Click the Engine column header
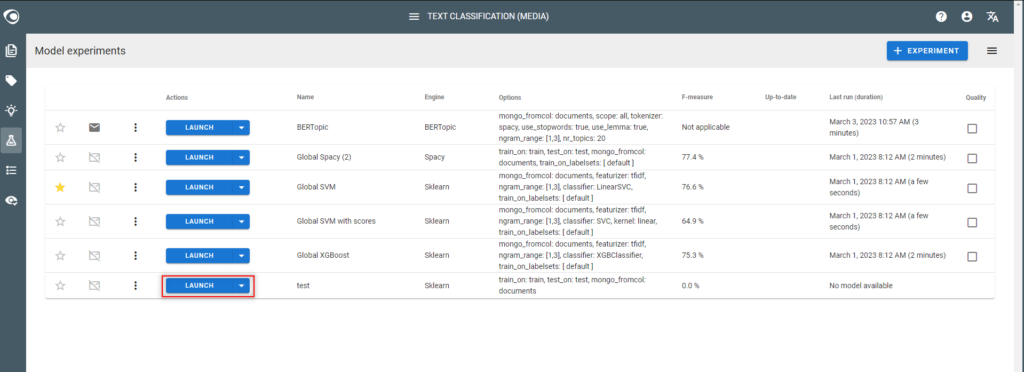 [434, 97]
